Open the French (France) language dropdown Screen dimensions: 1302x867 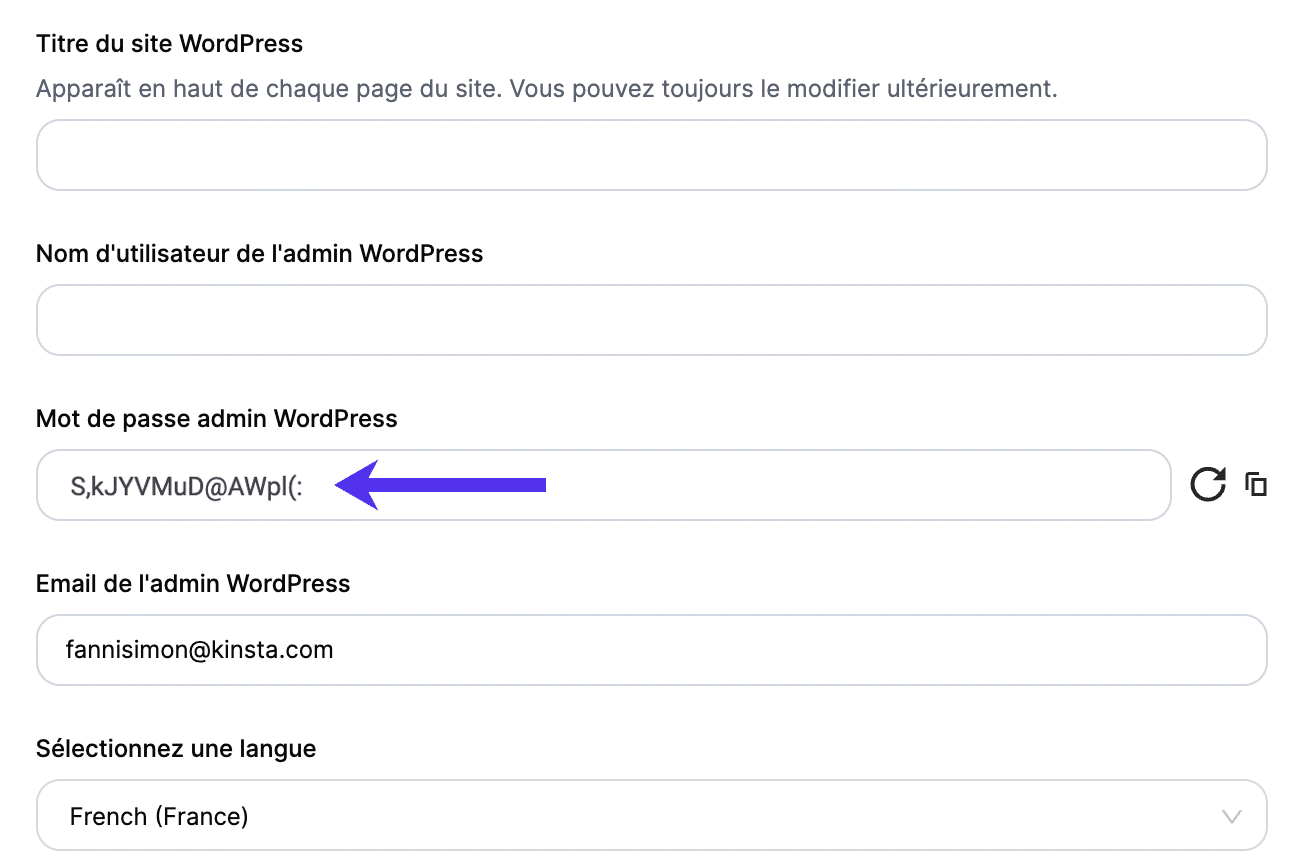pos(160,816)
